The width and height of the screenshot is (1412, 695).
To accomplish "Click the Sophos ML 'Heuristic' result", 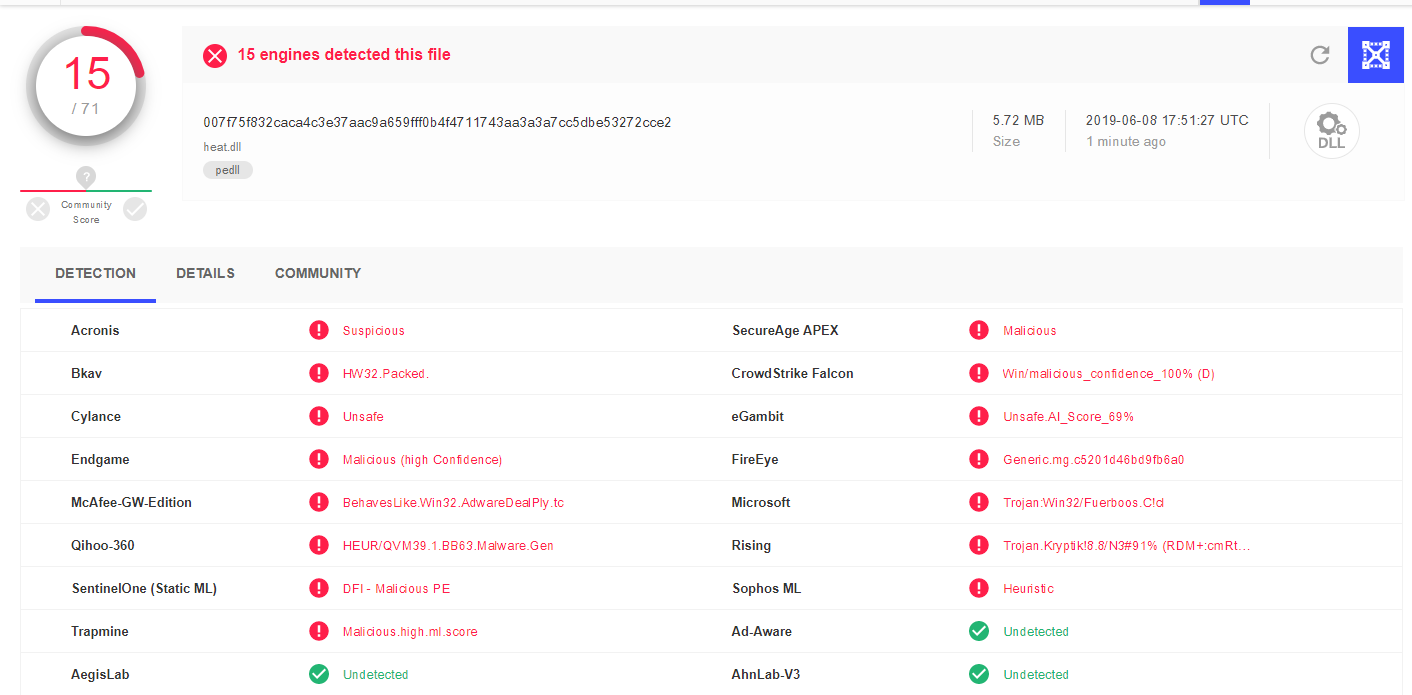I will coord(1029,589).
